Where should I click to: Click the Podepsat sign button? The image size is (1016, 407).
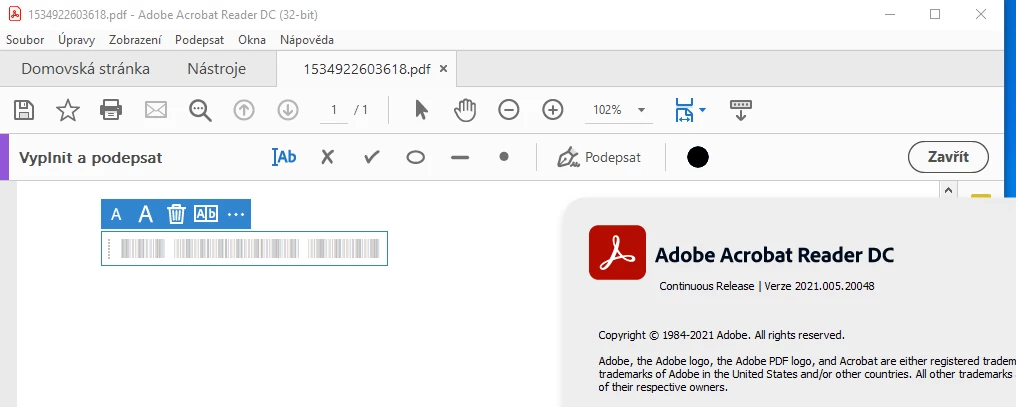(x=599, y=157)
